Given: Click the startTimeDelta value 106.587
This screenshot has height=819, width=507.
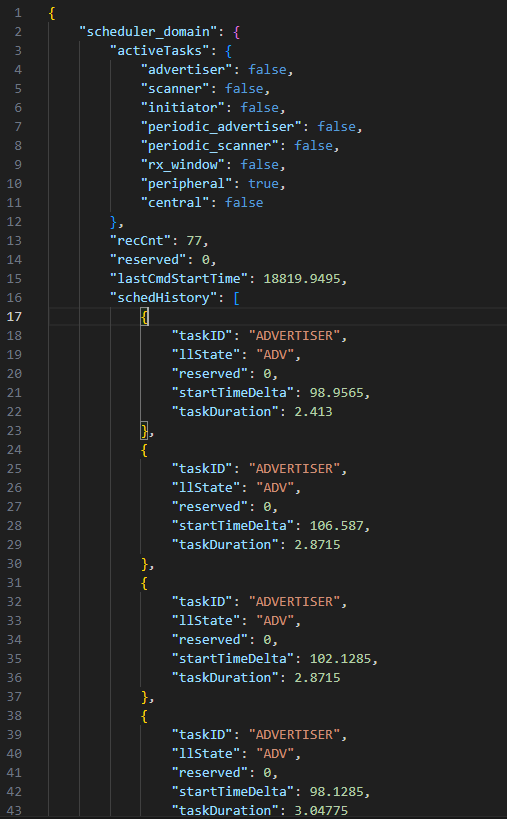Looking at the screenshot, I should click(x=336, y=525).
